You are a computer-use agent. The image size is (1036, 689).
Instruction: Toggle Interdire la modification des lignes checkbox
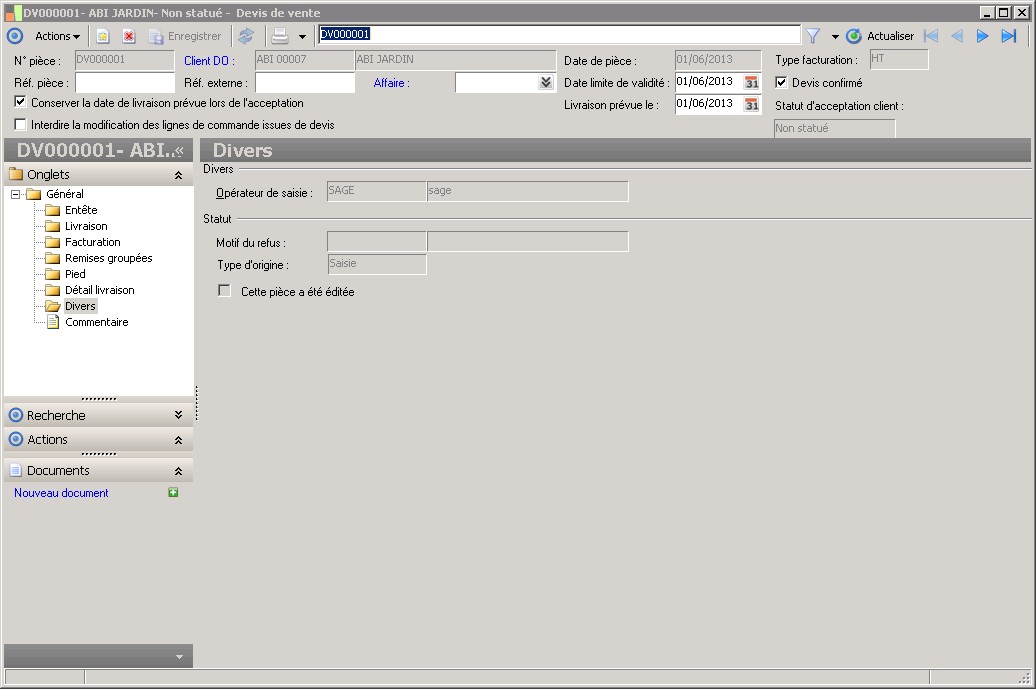pyautogui.click(x=20, y=124)
